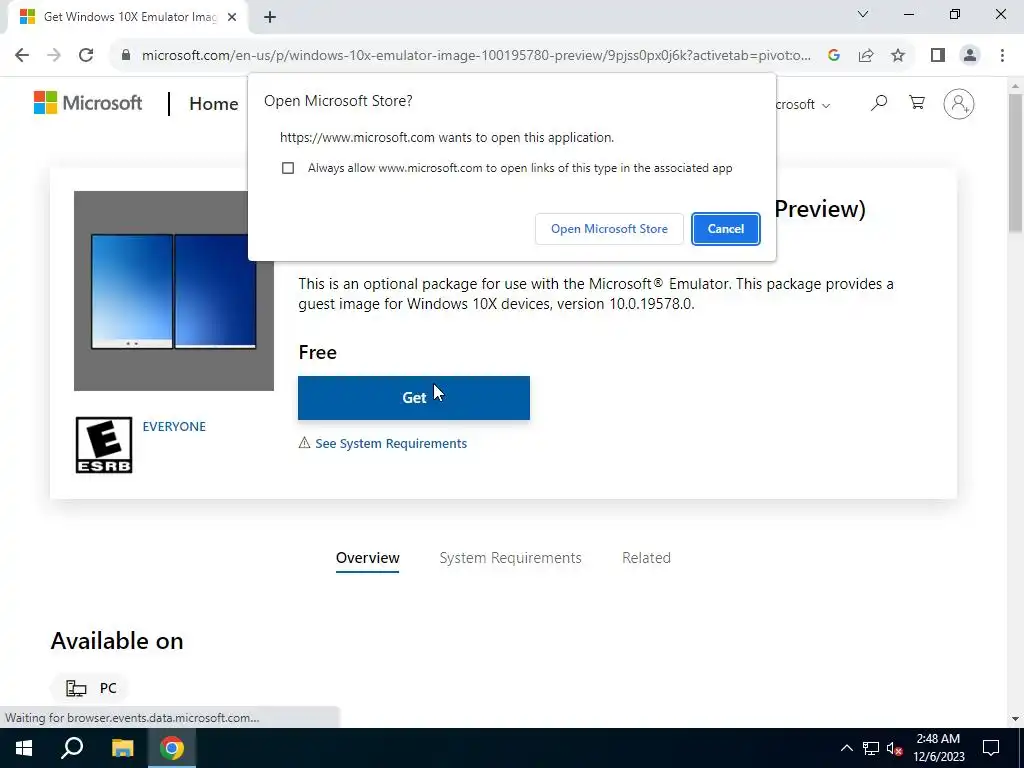The height and width of the screenshot is (768, 1024).
Task: Click the Microsoft logo
Action: [x=88, y=103]
